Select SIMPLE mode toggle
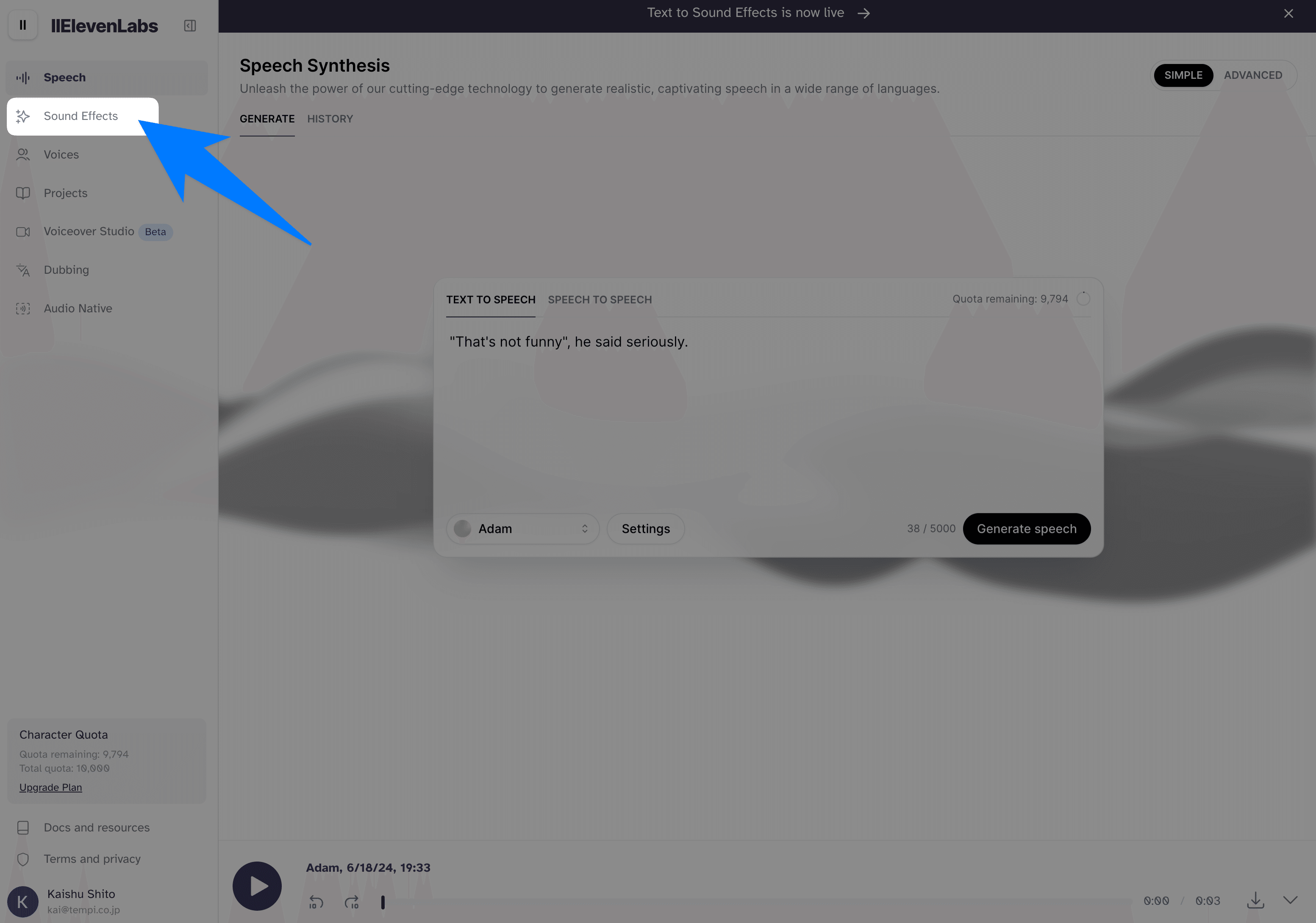Viewport: 1316px width, 923px height. 1183,75
